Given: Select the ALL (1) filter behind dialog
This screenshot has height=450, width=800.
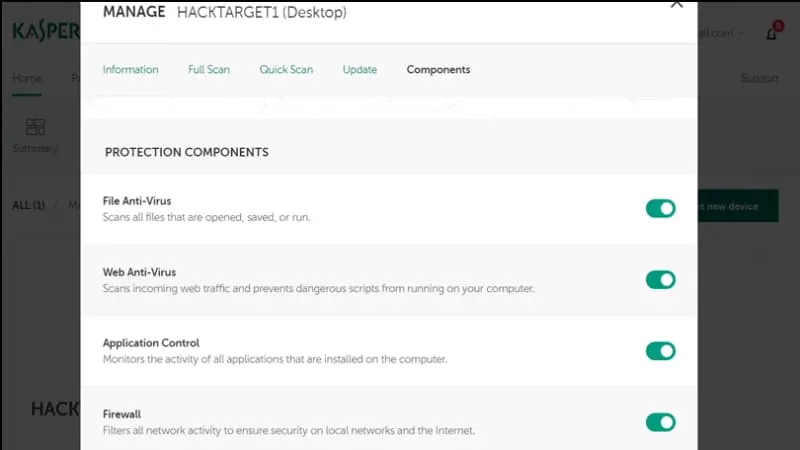Looking at the screenshot, I should [29, 205].
